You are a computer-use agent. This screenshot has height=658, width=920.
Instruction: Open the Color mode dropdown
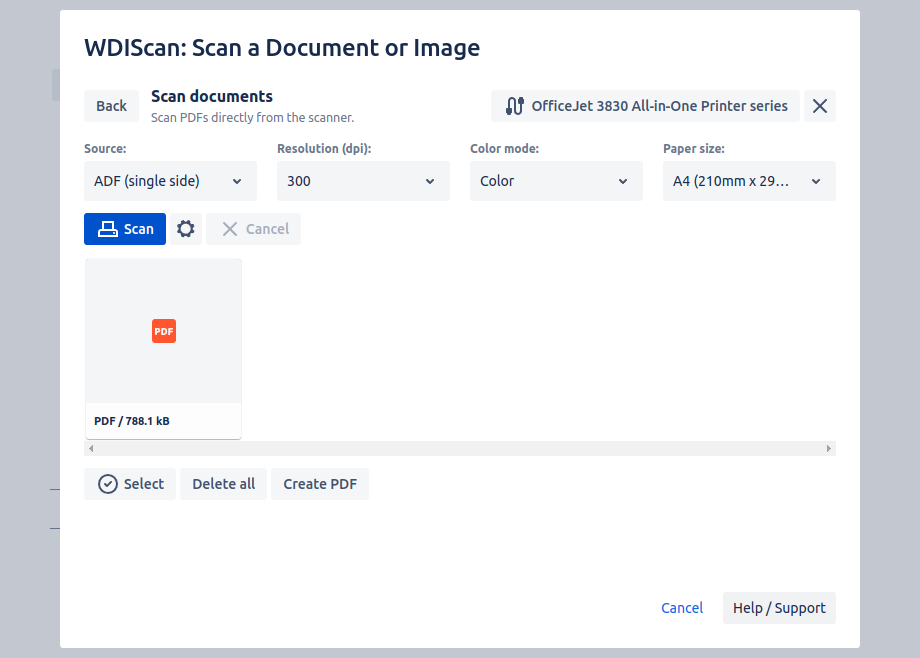tap(556, 181)
